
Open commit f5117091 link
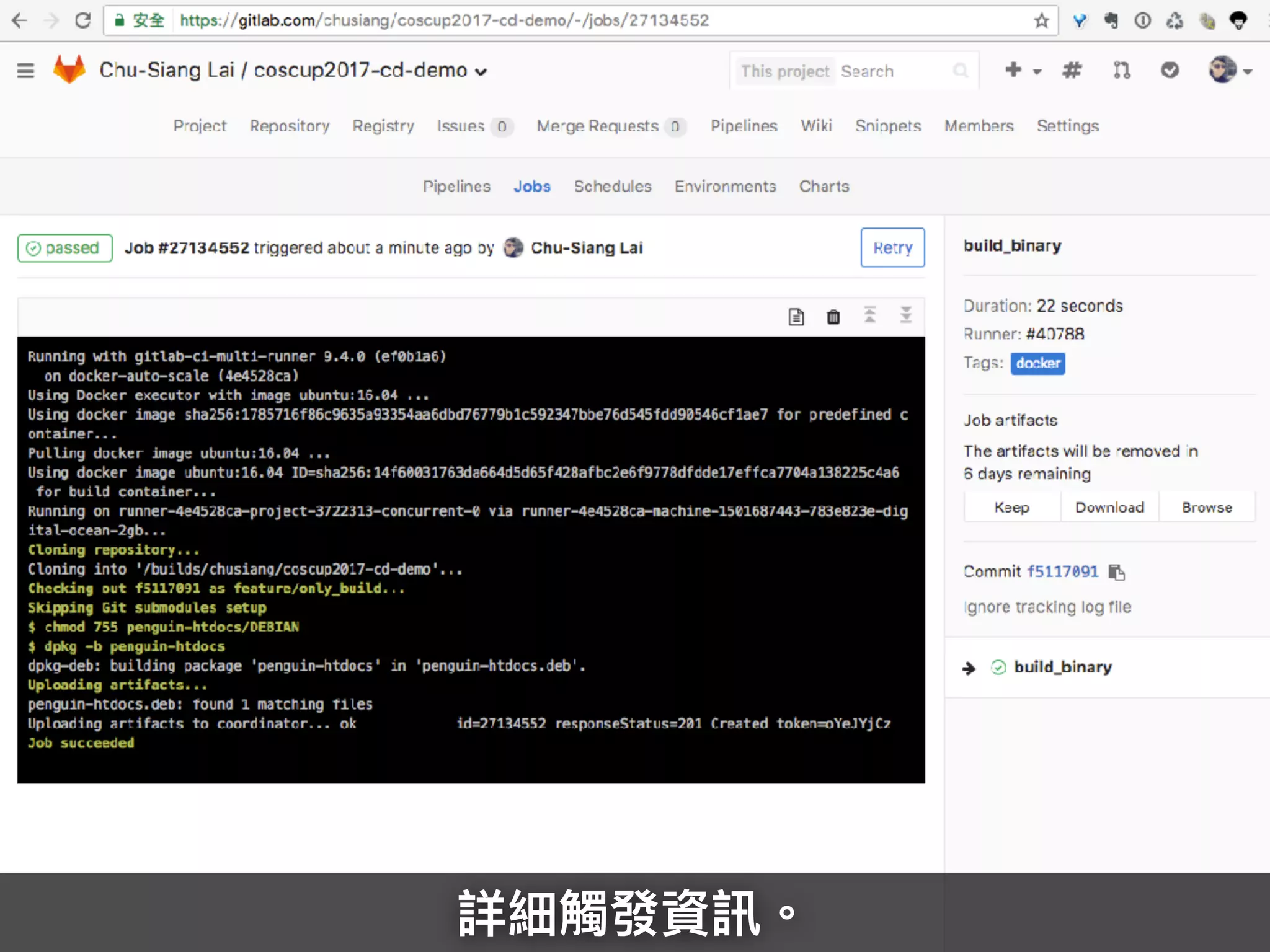[1062, 571]
